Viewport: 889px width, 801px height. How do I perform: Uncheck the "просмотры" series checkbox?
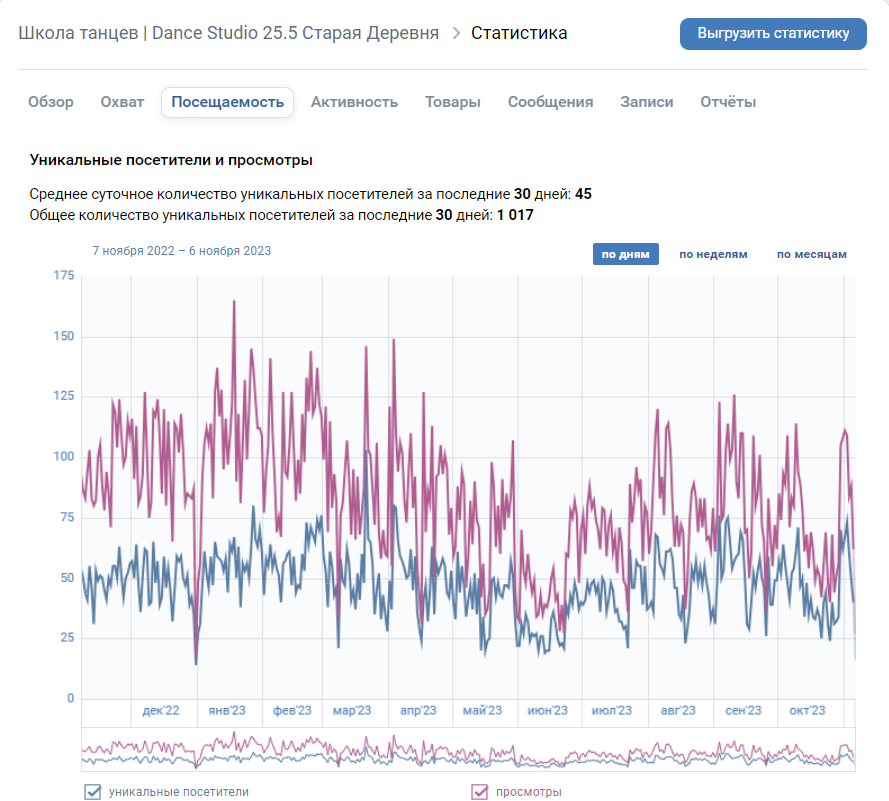(480, 792)
